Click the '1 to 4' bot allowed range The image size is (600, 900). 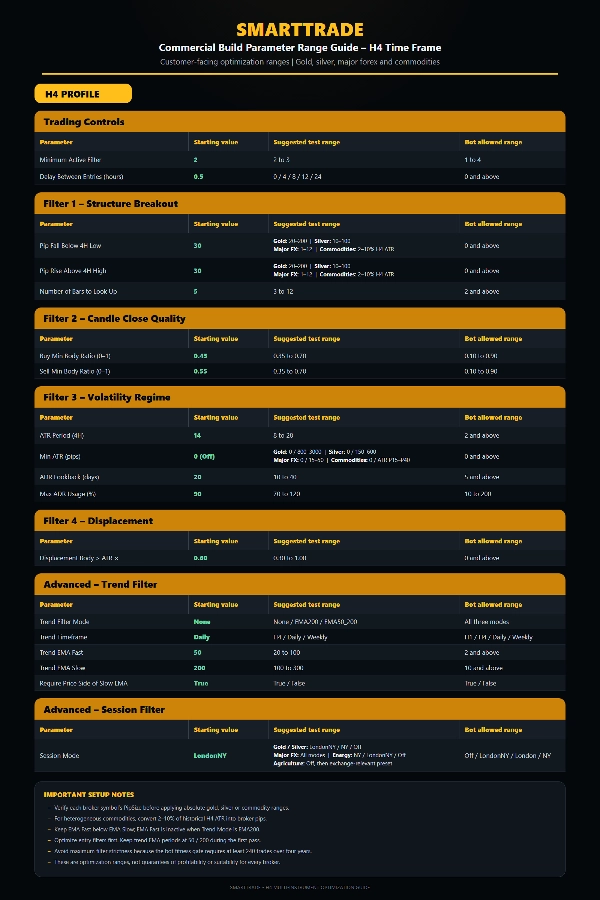pos(473,160)
